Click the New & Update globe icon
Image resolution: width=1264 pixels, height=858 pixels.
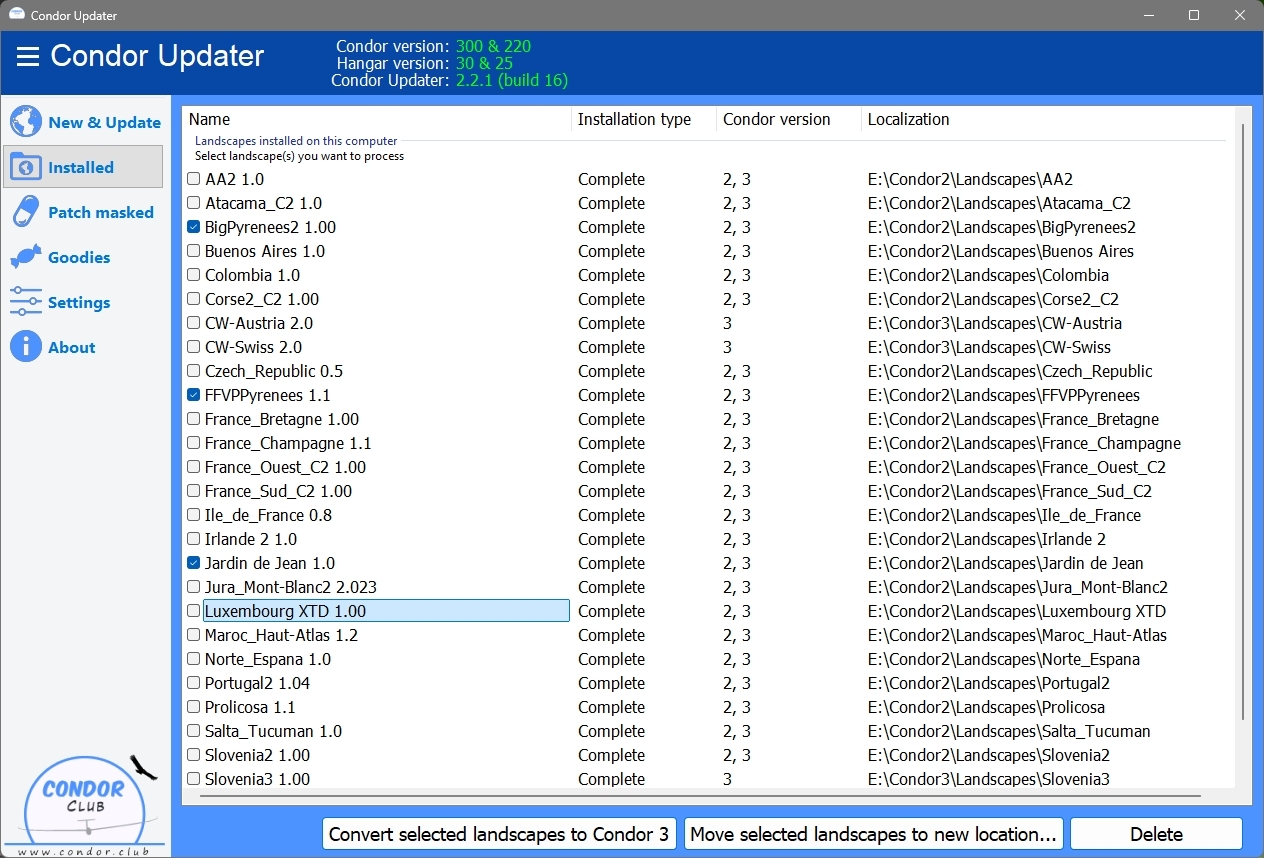(x=26, y=122)
